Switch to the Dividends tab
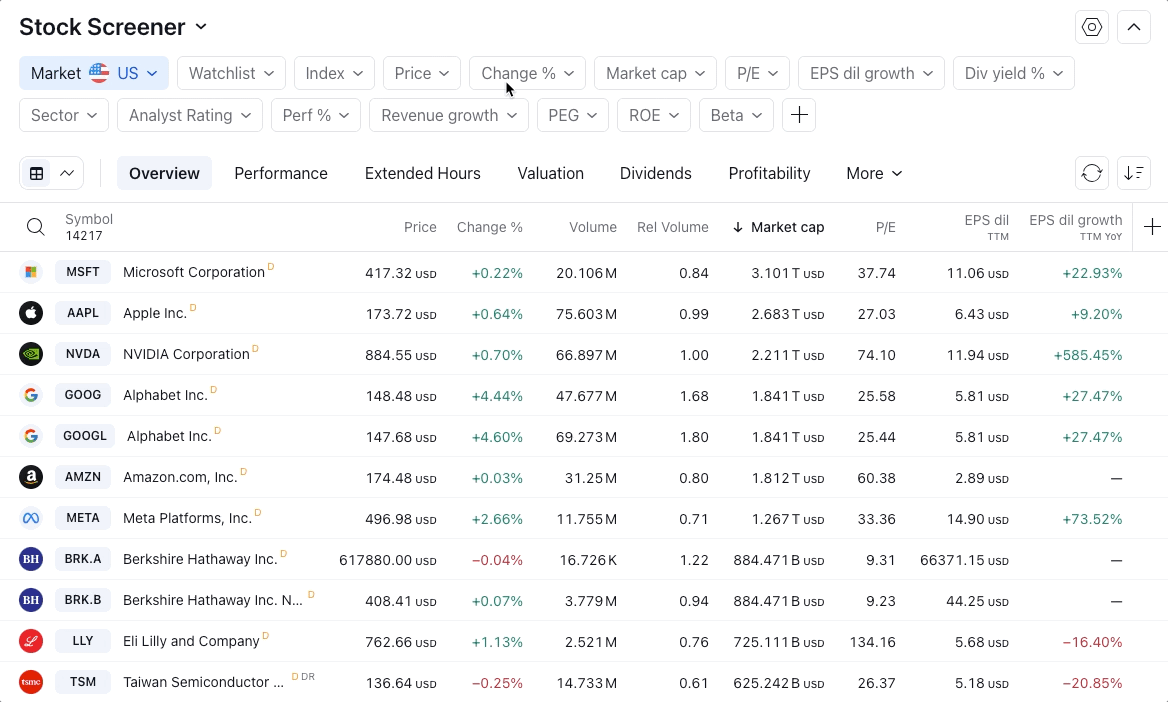 click(x=655, y=173)
